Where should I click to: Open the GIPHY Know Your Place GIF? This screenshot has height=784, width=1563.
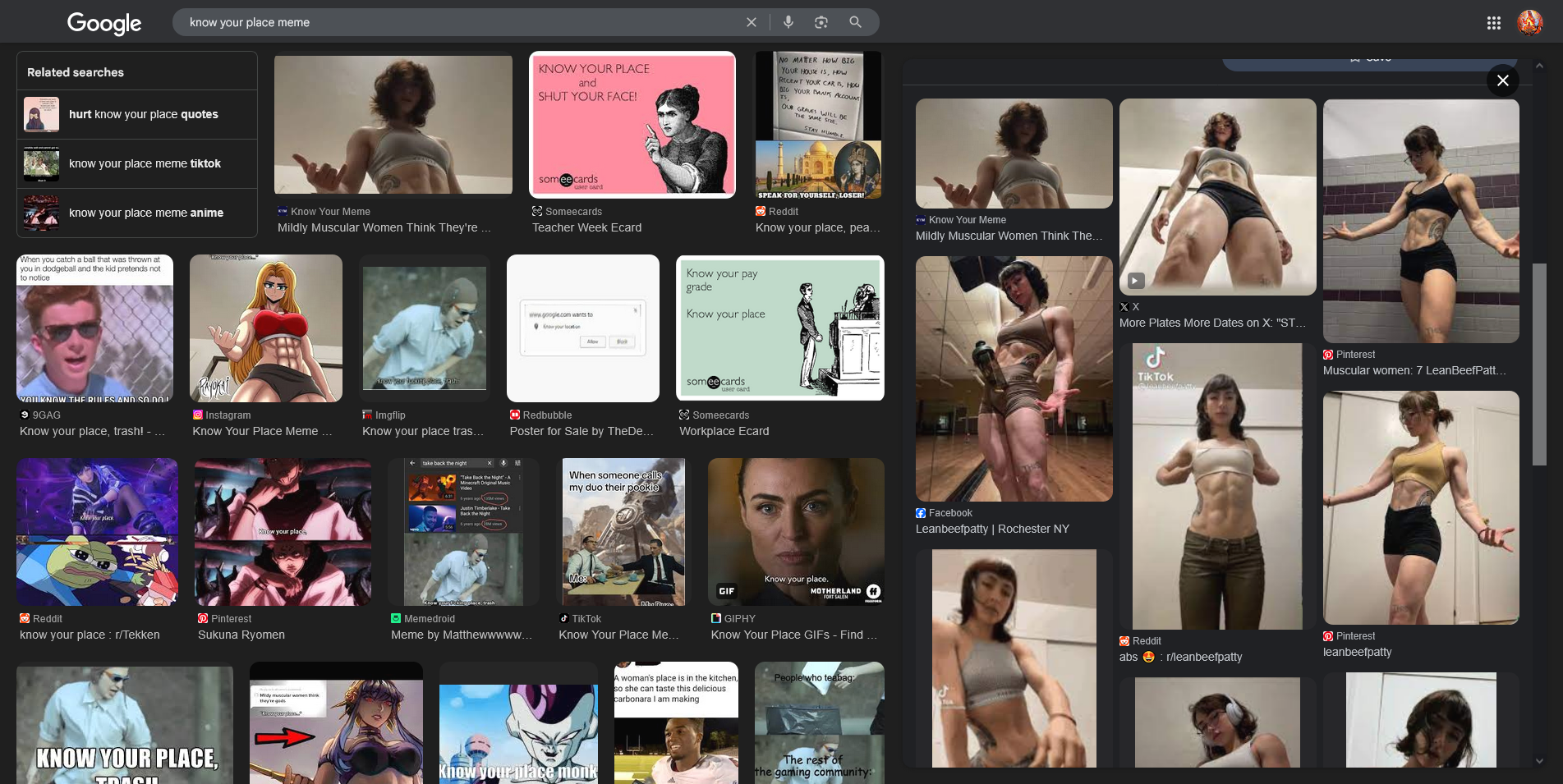coord(797,532)
